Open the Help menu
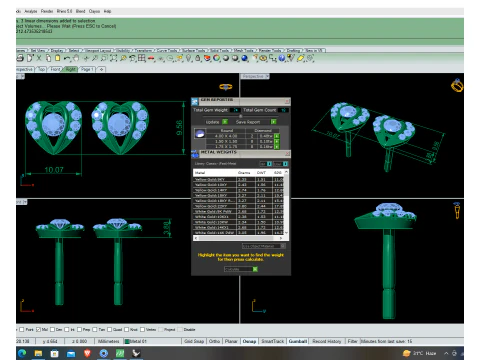 click(107, 11)
